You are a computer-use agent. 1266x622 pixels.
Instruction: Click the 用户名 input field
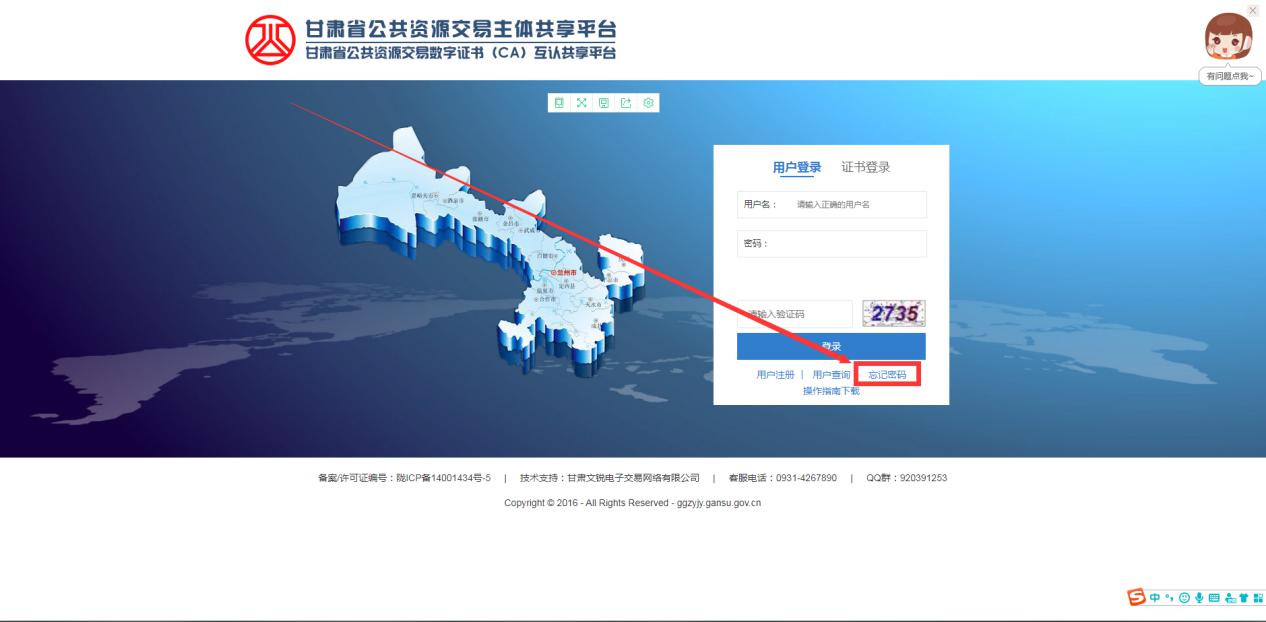click(x=855, y=204)
